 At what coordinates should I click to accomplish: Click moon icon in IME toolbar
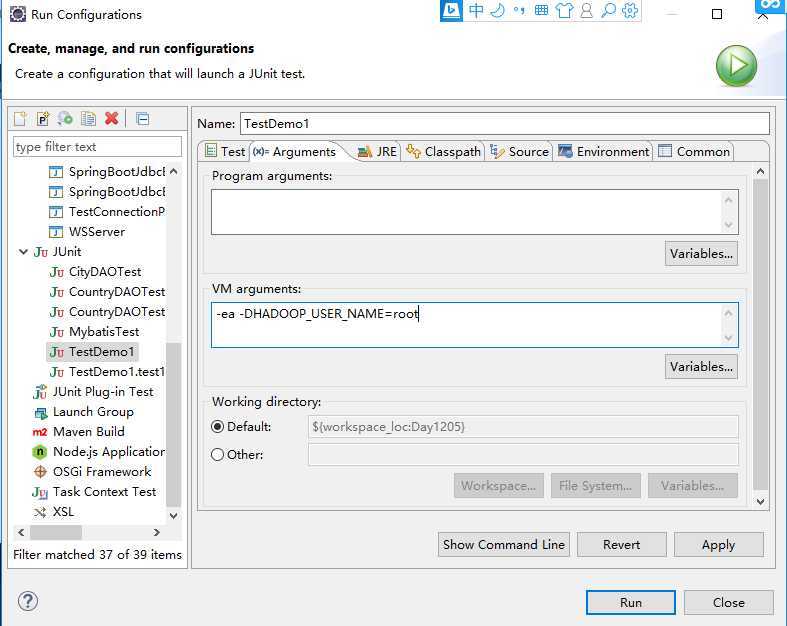(x=497, y=11)
